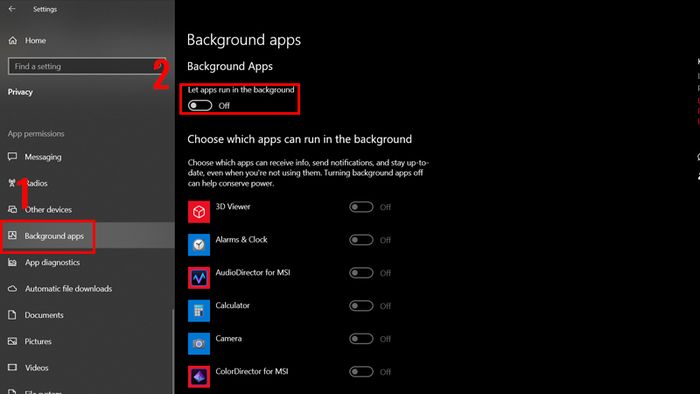Click the sidebar vertical scrollbar
The image size is (700, 394).
point(173,350)
